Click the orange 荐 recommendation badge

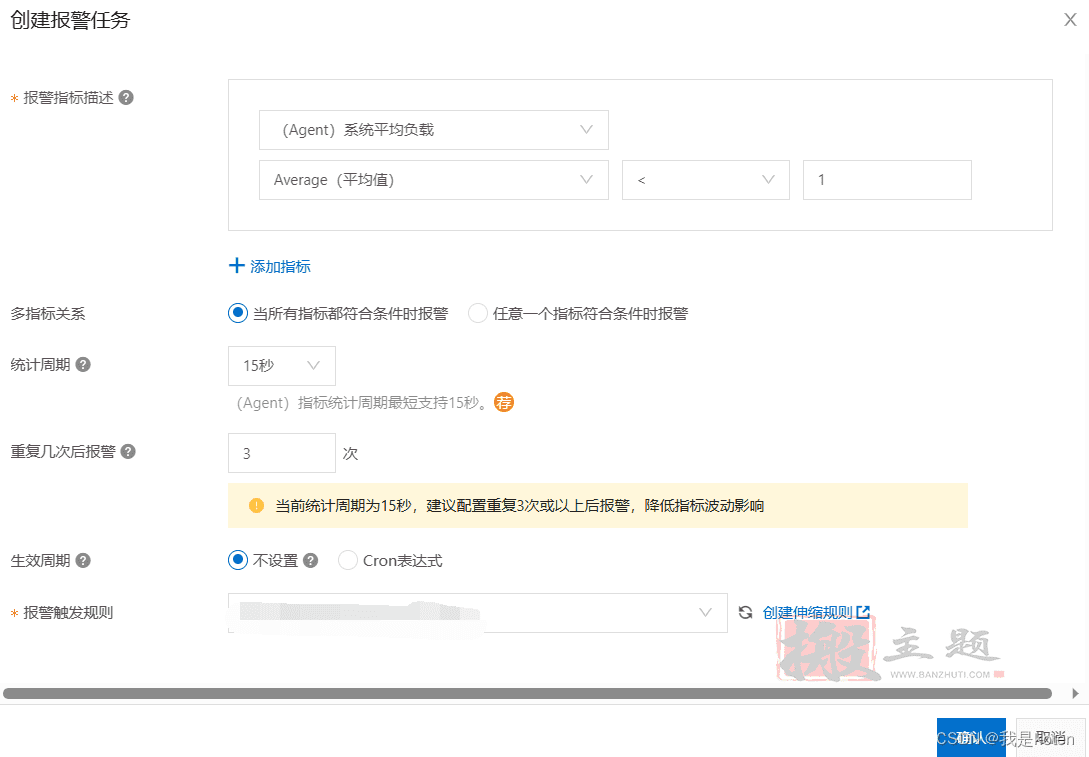pos(504,402)
